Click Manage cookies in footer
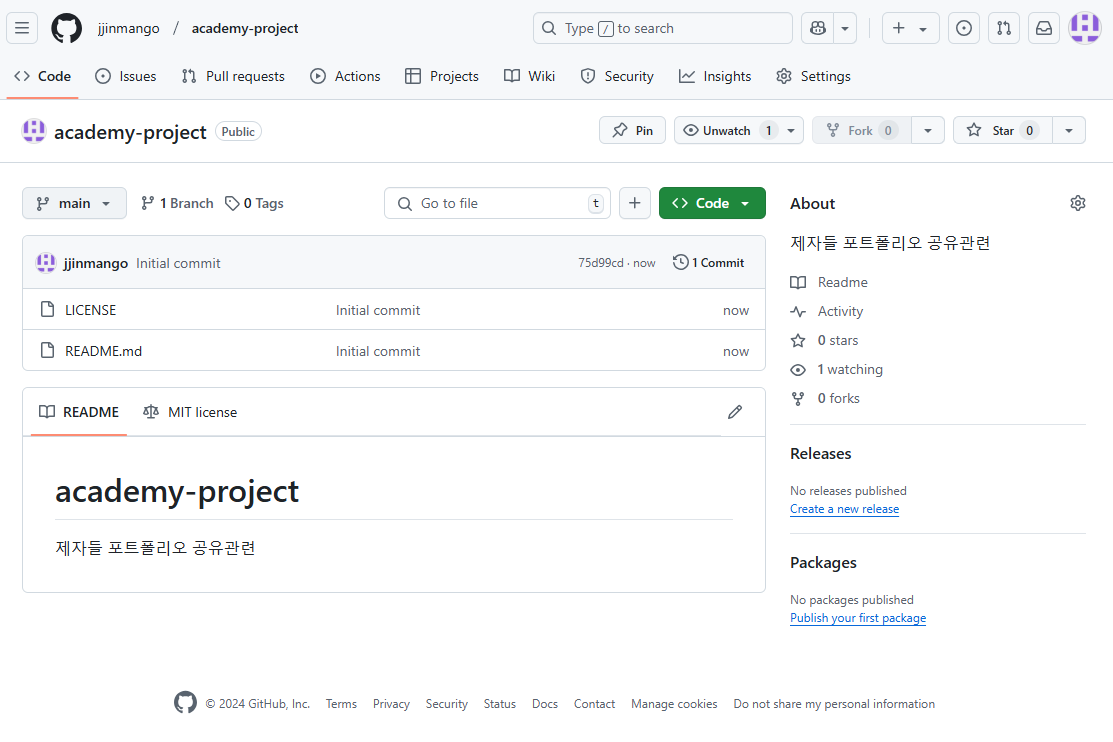 coord(674,704)
